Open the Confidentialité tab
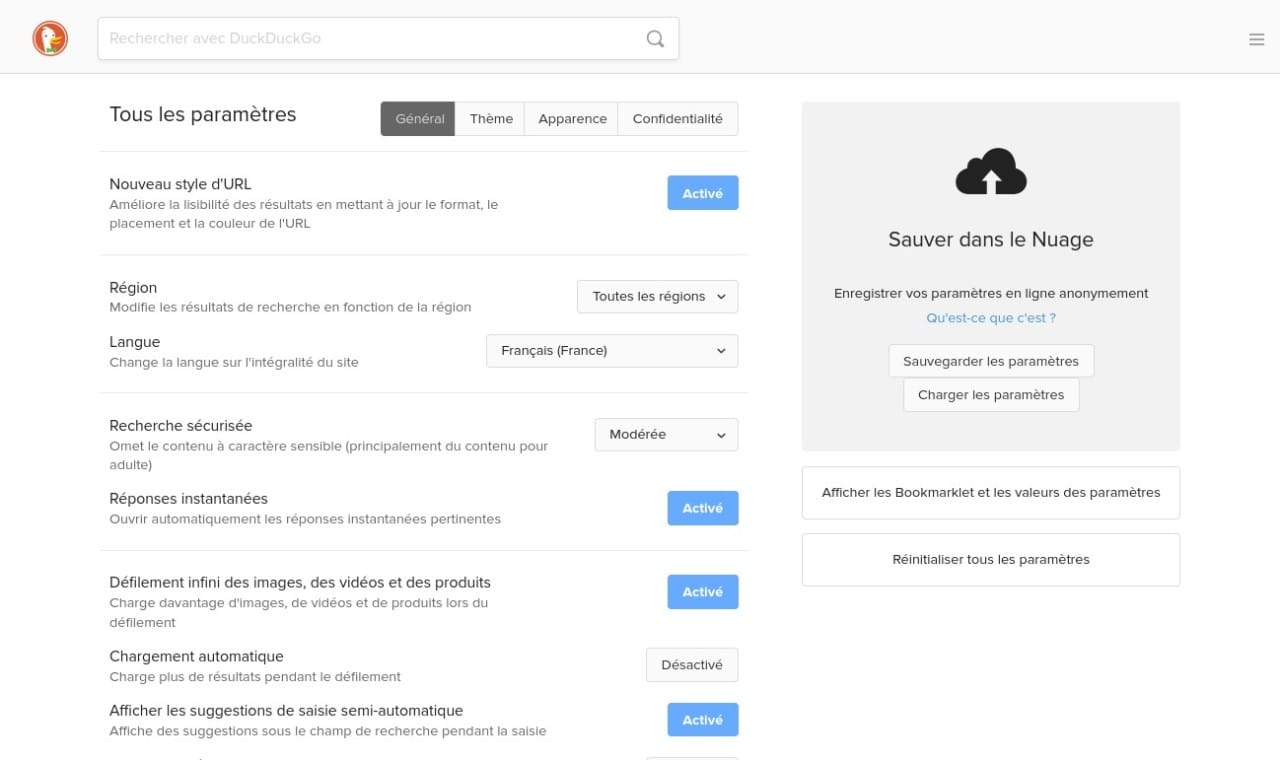The image size is (1280, 760). [x=678, y=118]
